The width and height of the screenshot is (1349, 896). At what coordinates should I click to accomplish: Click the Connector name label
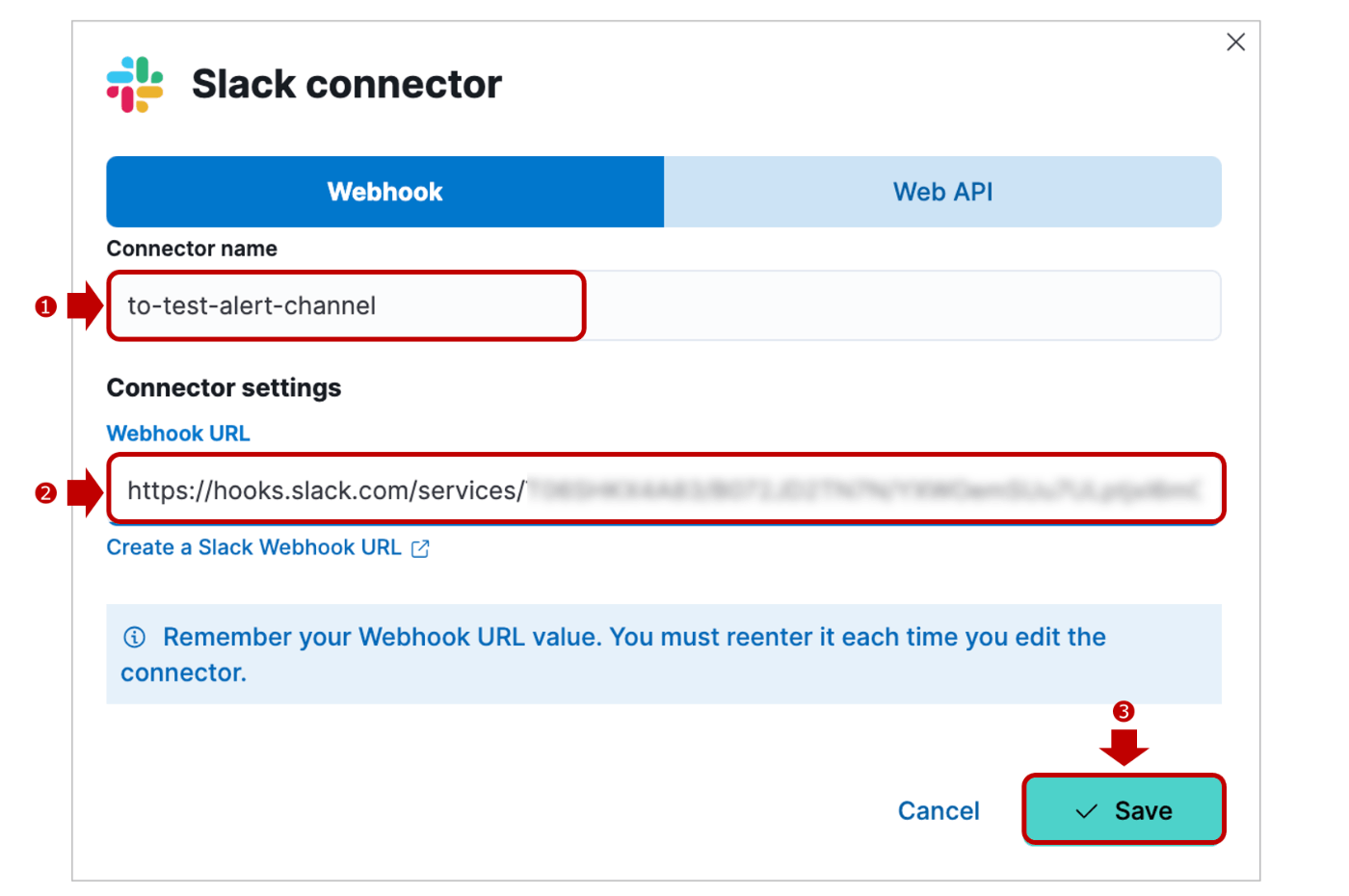[192, 249]
